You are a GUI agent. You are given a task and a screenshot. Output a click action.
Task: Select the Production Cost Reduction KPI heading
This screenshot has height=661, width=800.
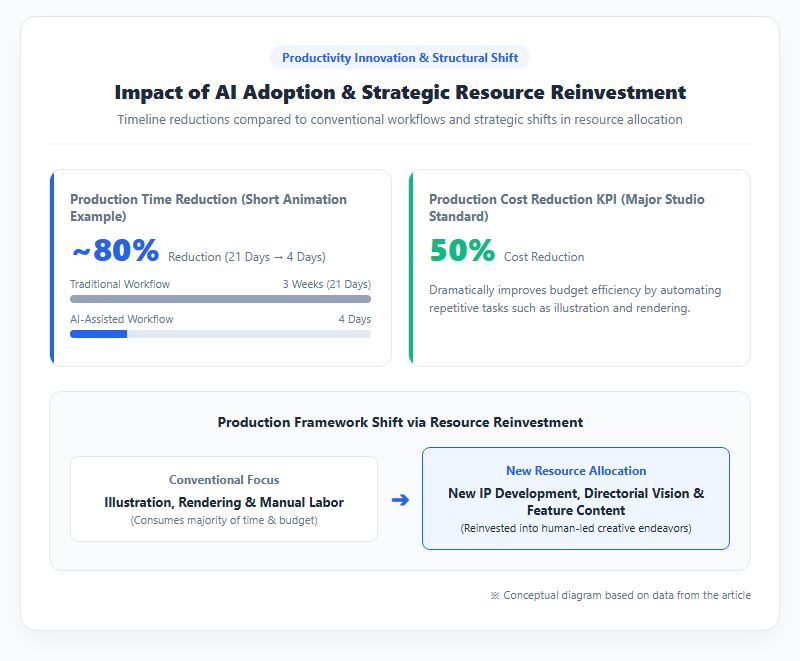point(567,208)
